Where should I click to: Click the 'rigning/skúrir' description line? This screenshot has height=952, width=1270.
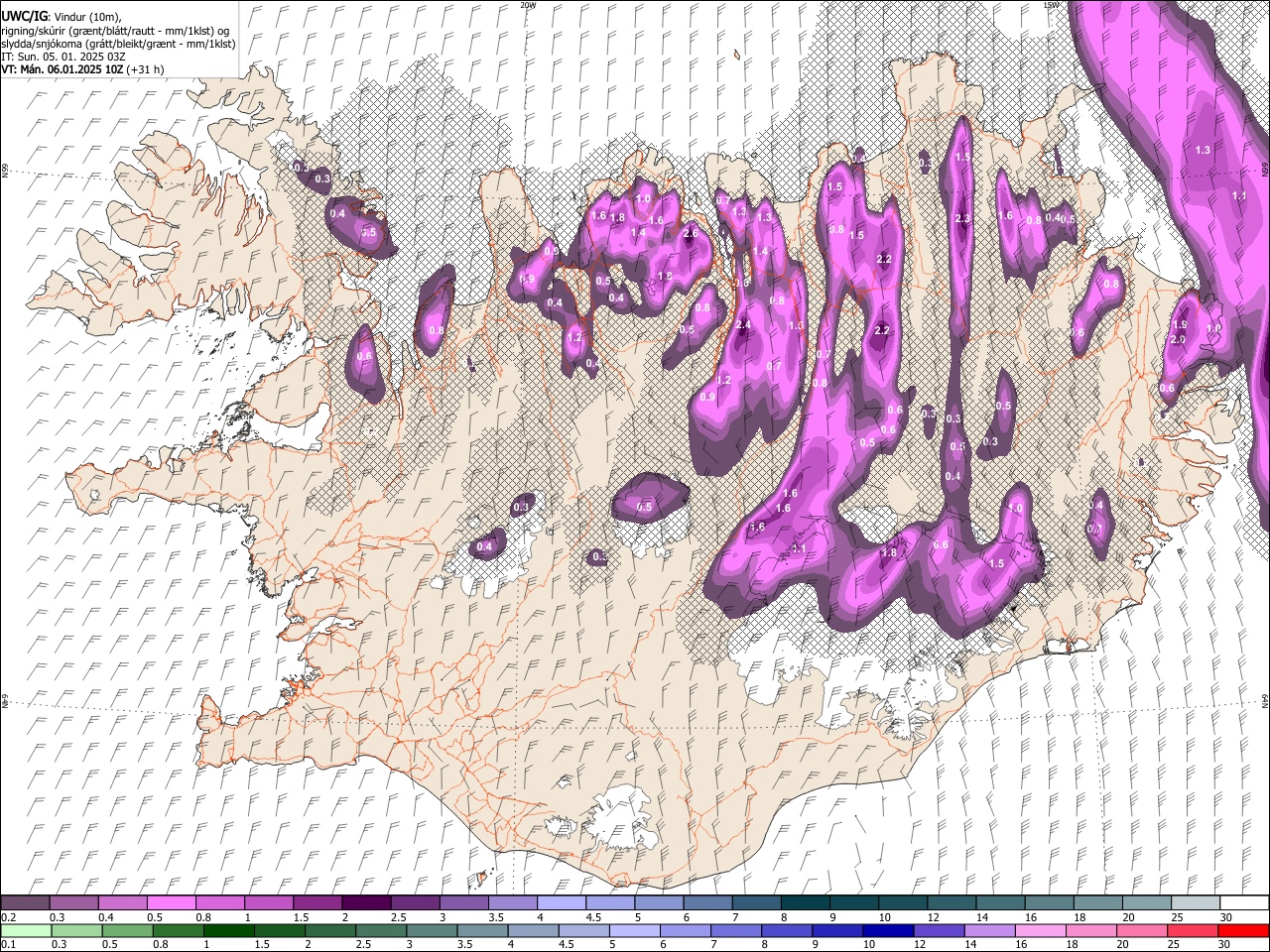tap(116, 31)
